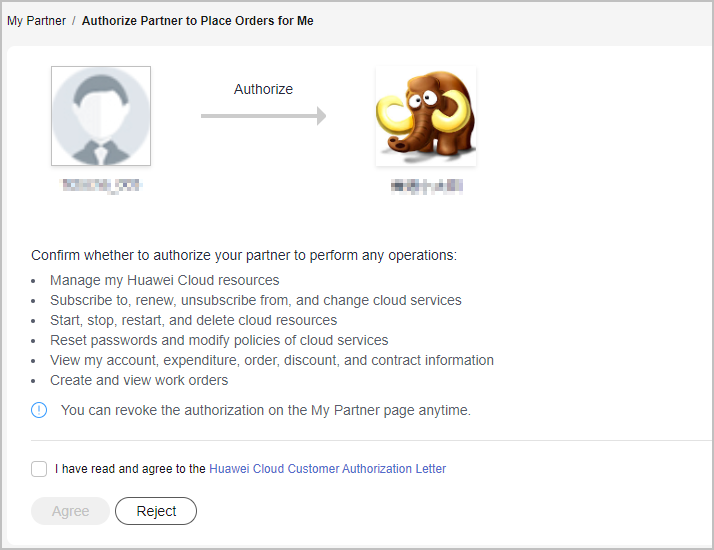Click the Authorize label above the arrow
The height and width of the screenshot is (550, 714).
pos(263,89)
